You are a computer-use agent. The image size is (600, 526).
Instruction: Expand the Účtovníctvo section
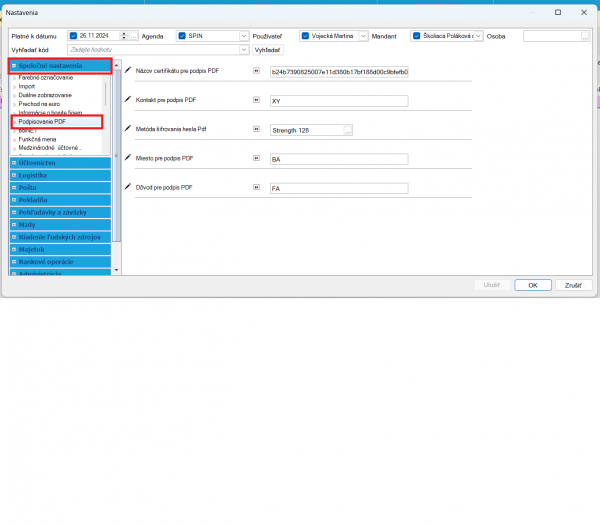[x=14, y=163]
